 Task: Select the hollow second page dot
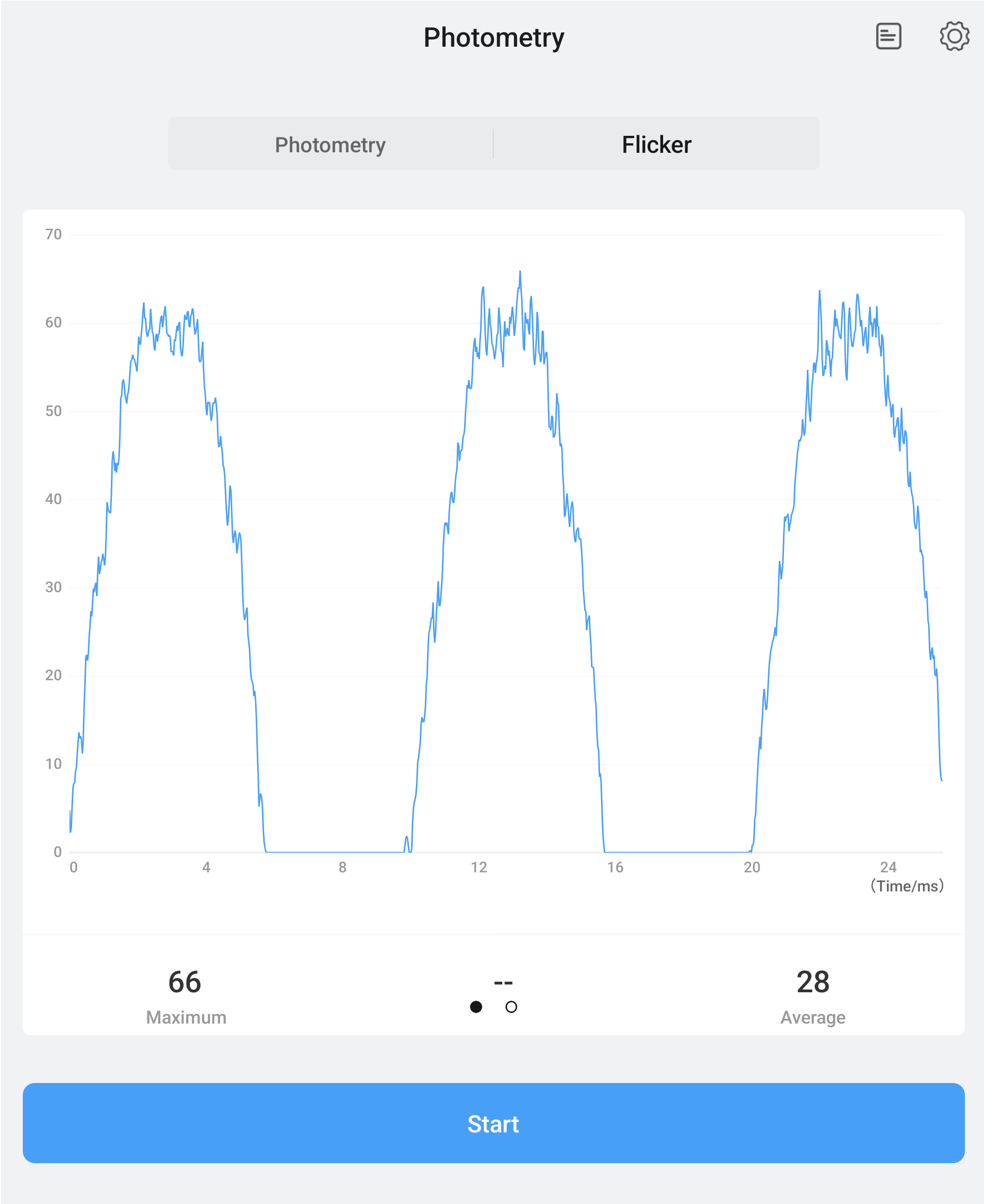coord(511,1007)
